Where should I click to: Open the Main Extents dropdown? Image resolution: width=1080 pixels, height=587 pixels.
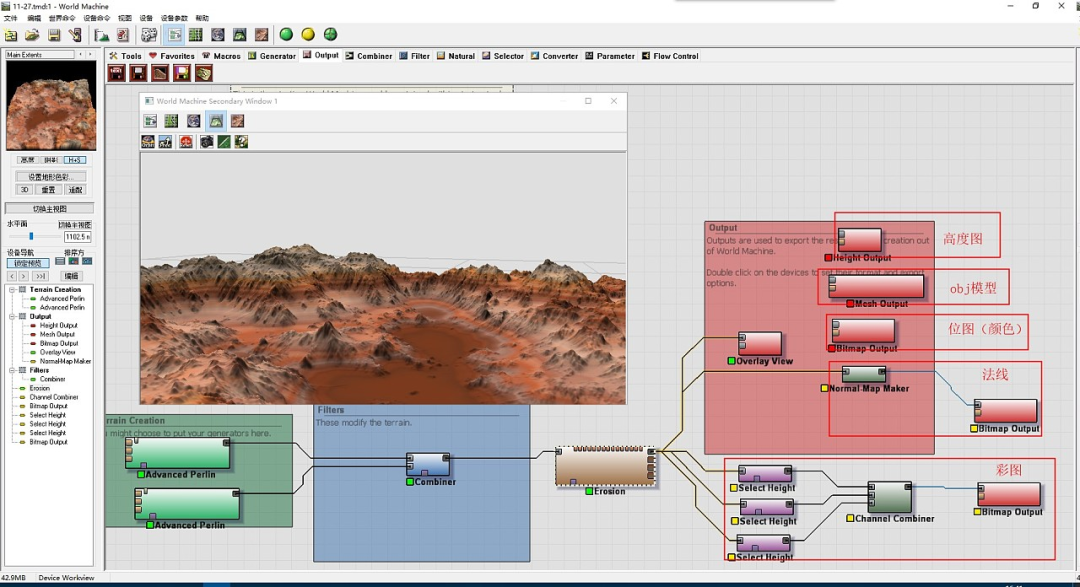(40, 54)
